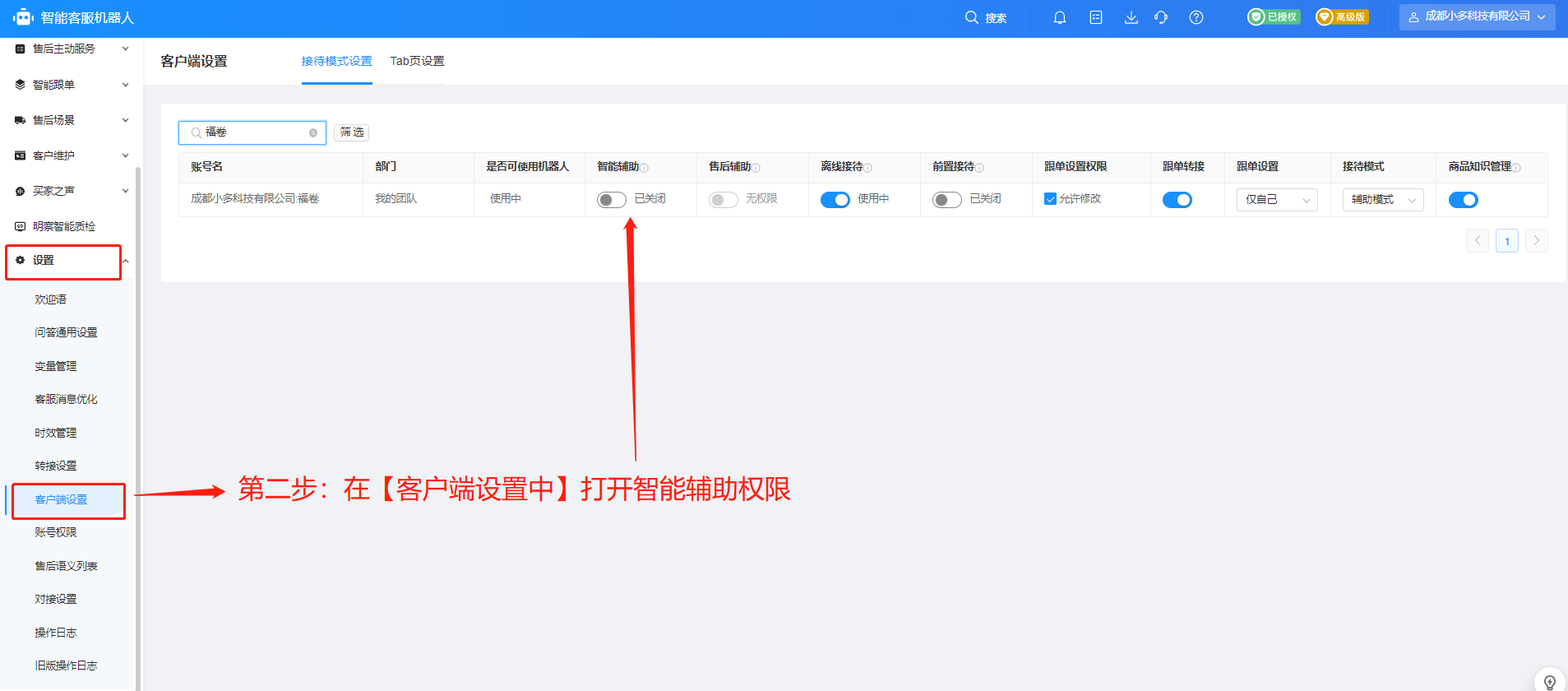Expand the 买家之声 menu chevron
This screenshot has width=1568, height=691.
click(126, 191)
